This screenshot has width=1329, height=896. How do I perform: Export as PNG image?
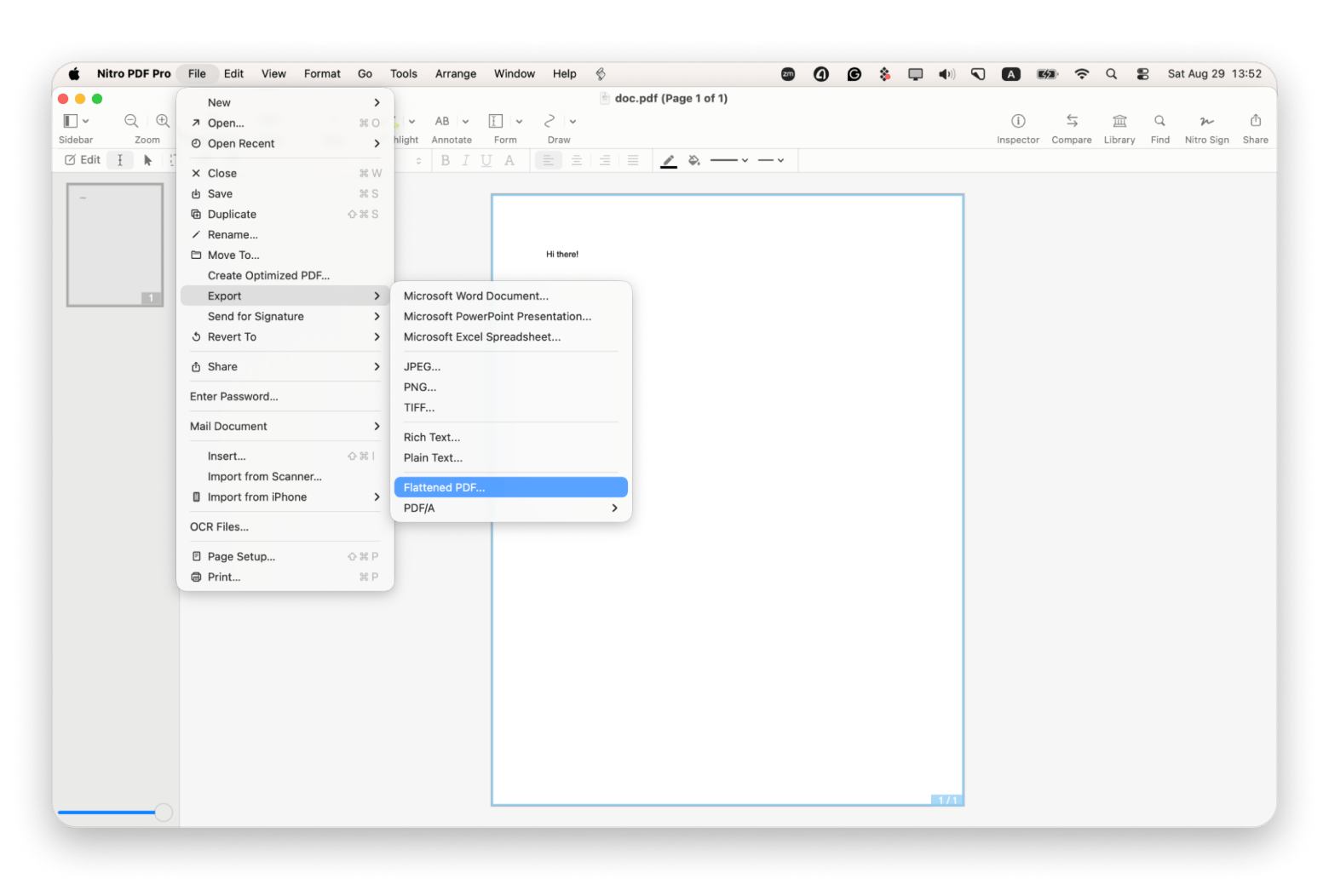510,387
